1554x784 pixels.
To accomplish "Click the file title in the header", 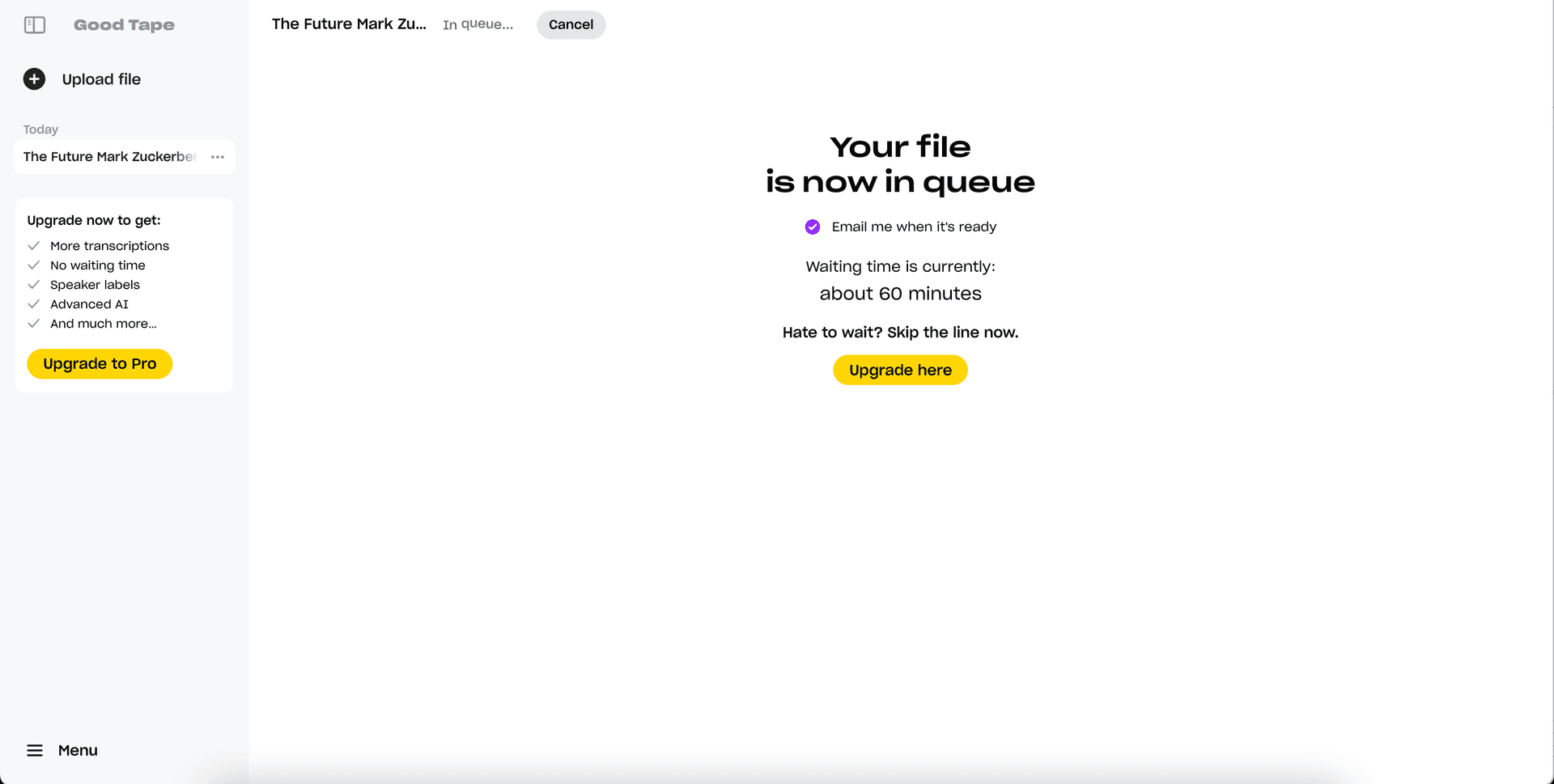I will (x=349, y=24).
